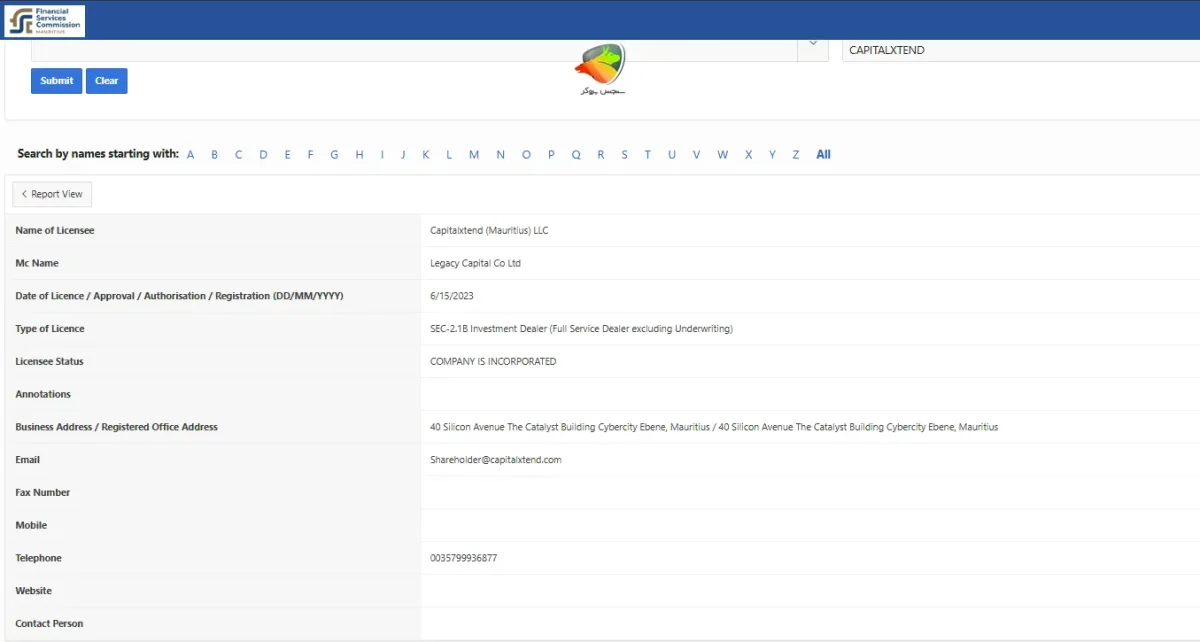1200x642 pixels.
Task: Filter names starting with T
Action: tap(647, 154)
